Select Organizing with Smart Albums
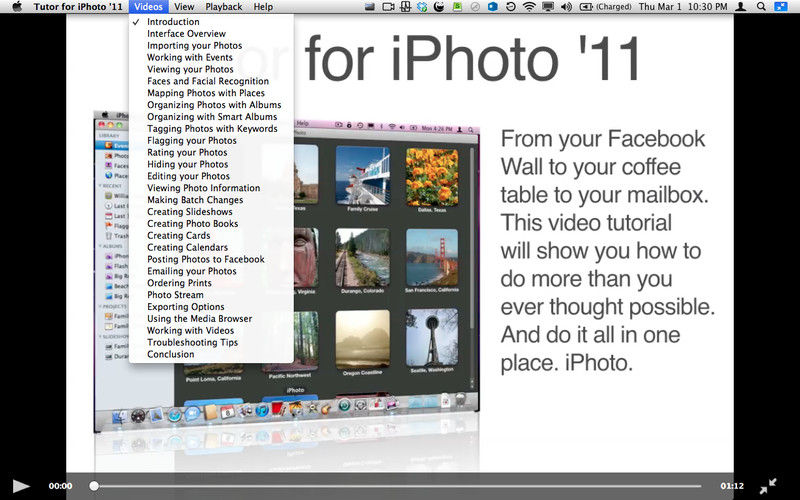This screenshot has height=500, width=800. pyautogui.click(x=211, y=117)
